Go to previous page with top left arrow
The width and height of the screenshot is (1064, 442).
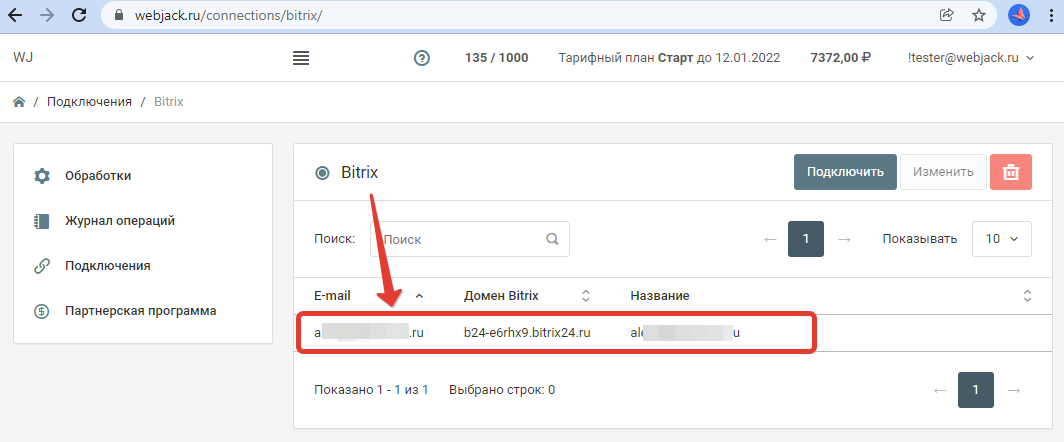(770, 239)
